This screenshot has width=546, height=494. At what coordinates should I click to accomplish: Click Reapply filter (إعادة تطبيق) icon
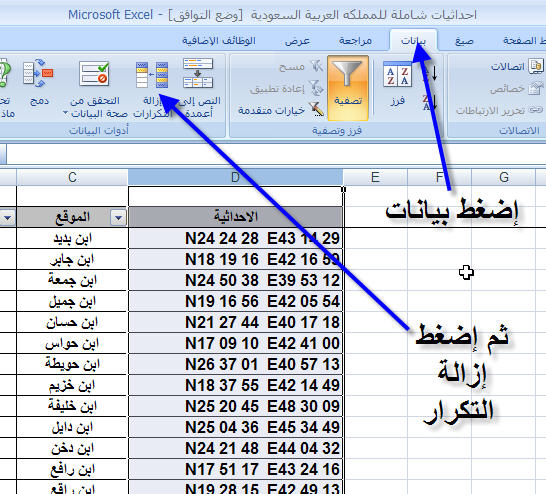pyautogui.click(x=317, y=88)
